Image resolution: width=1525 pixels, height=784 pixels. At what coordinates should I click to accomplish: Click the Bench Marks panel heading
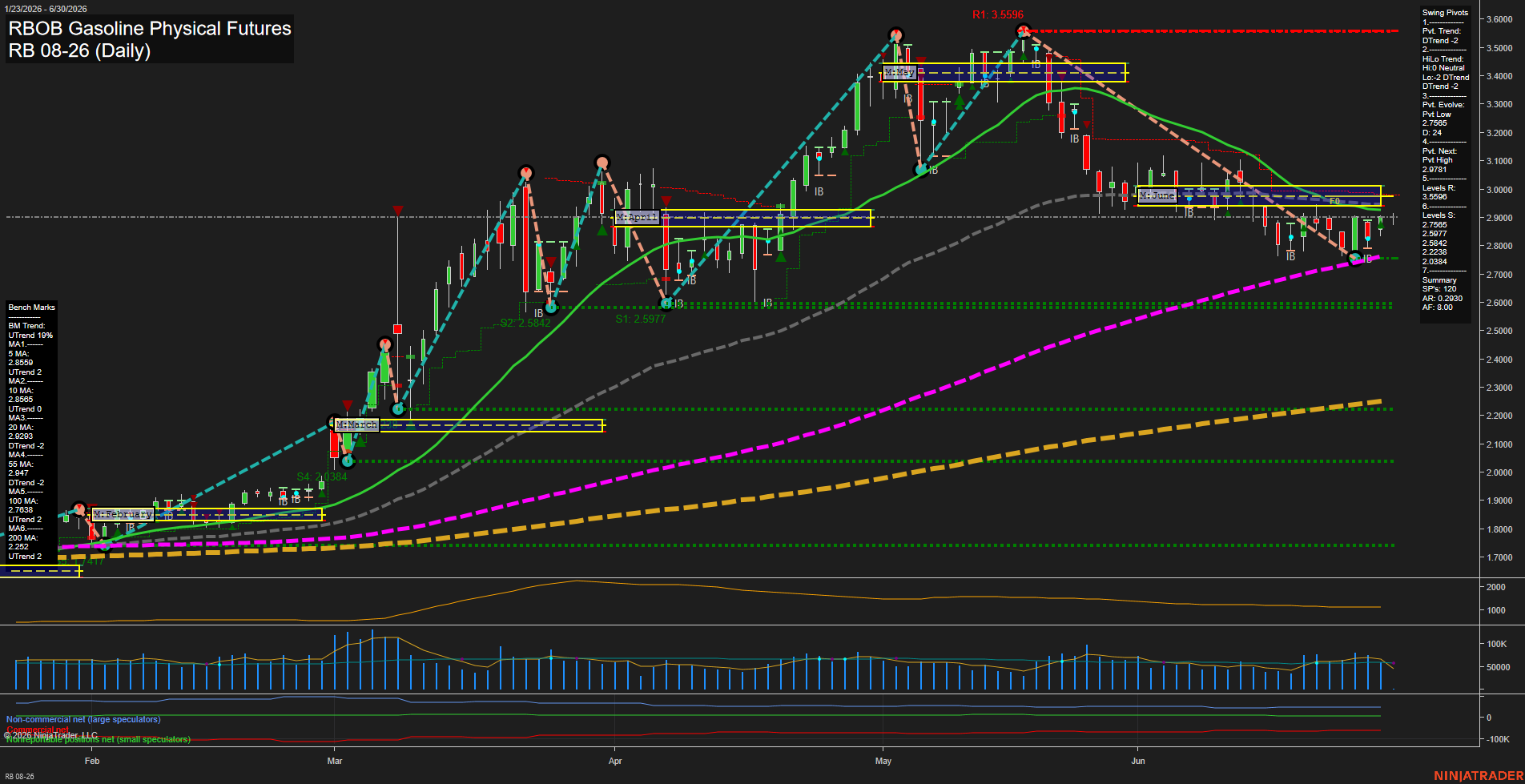[x=32, y=308]
